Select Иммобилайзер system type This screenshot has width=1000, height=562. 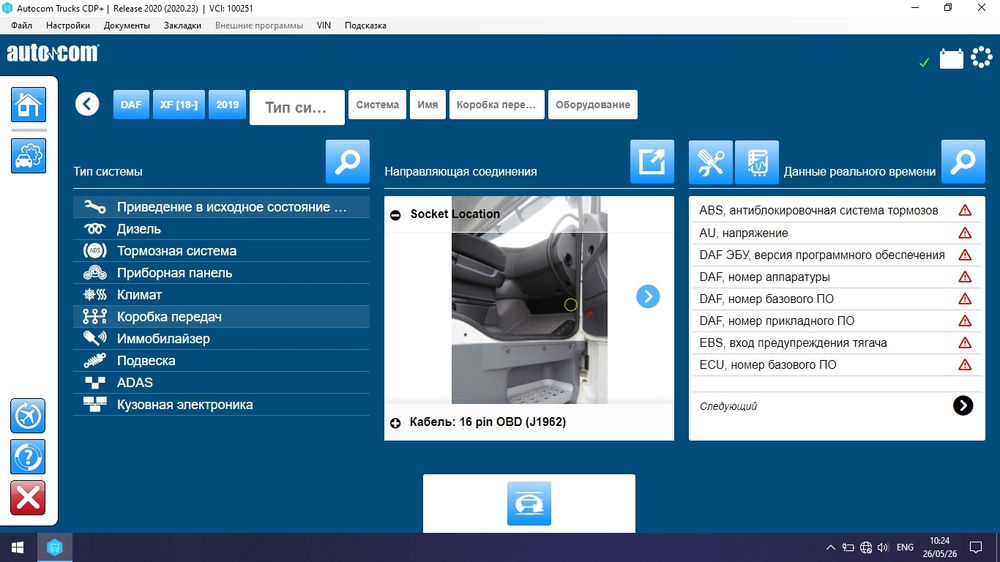pyautogui.click(x=221, y=339)
